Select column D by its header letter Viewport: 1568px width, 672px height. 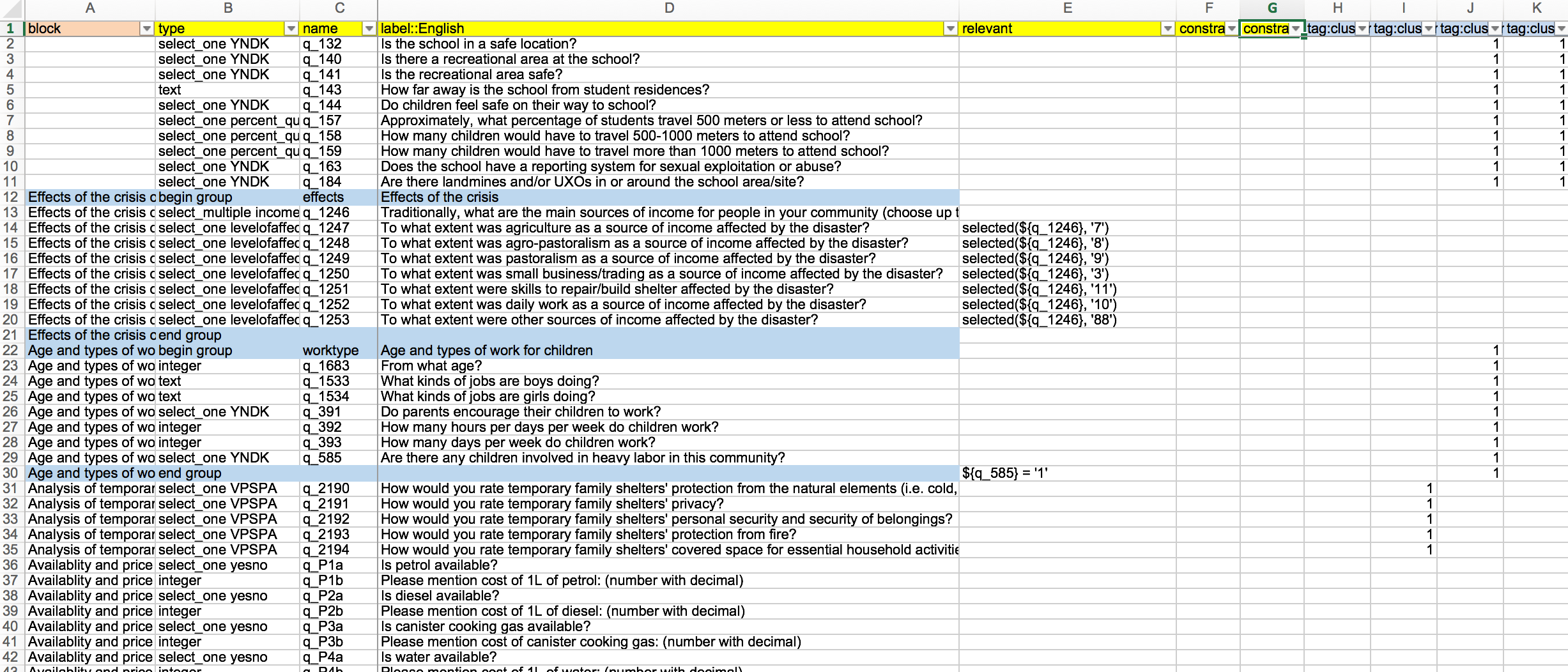click(x=668, y=8)
